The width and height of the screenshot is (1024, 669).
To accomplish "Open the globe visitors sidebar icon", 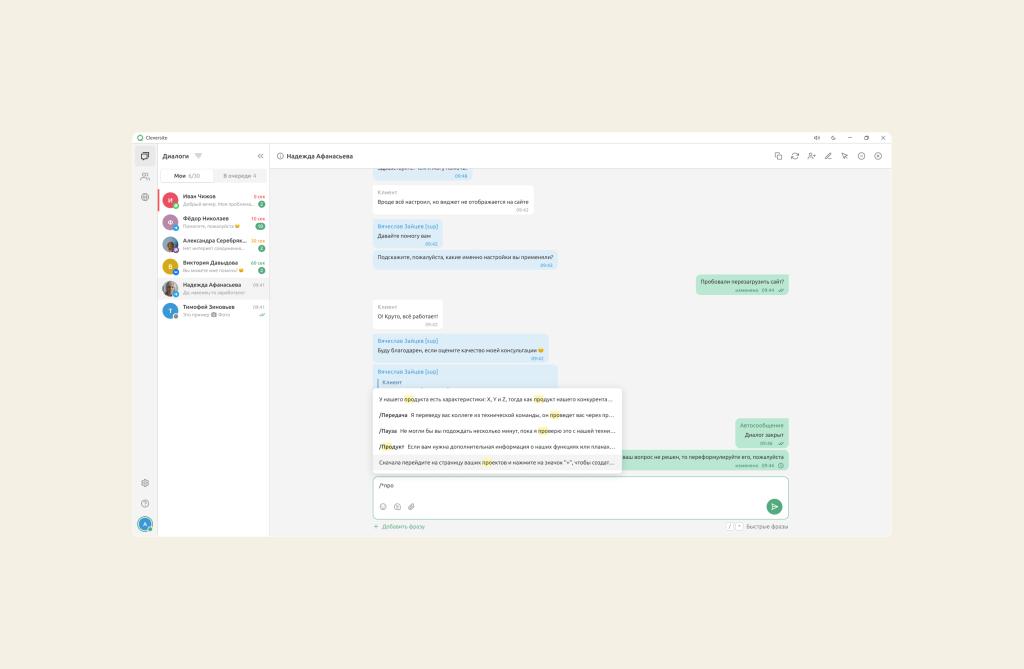I will [145, 197].
